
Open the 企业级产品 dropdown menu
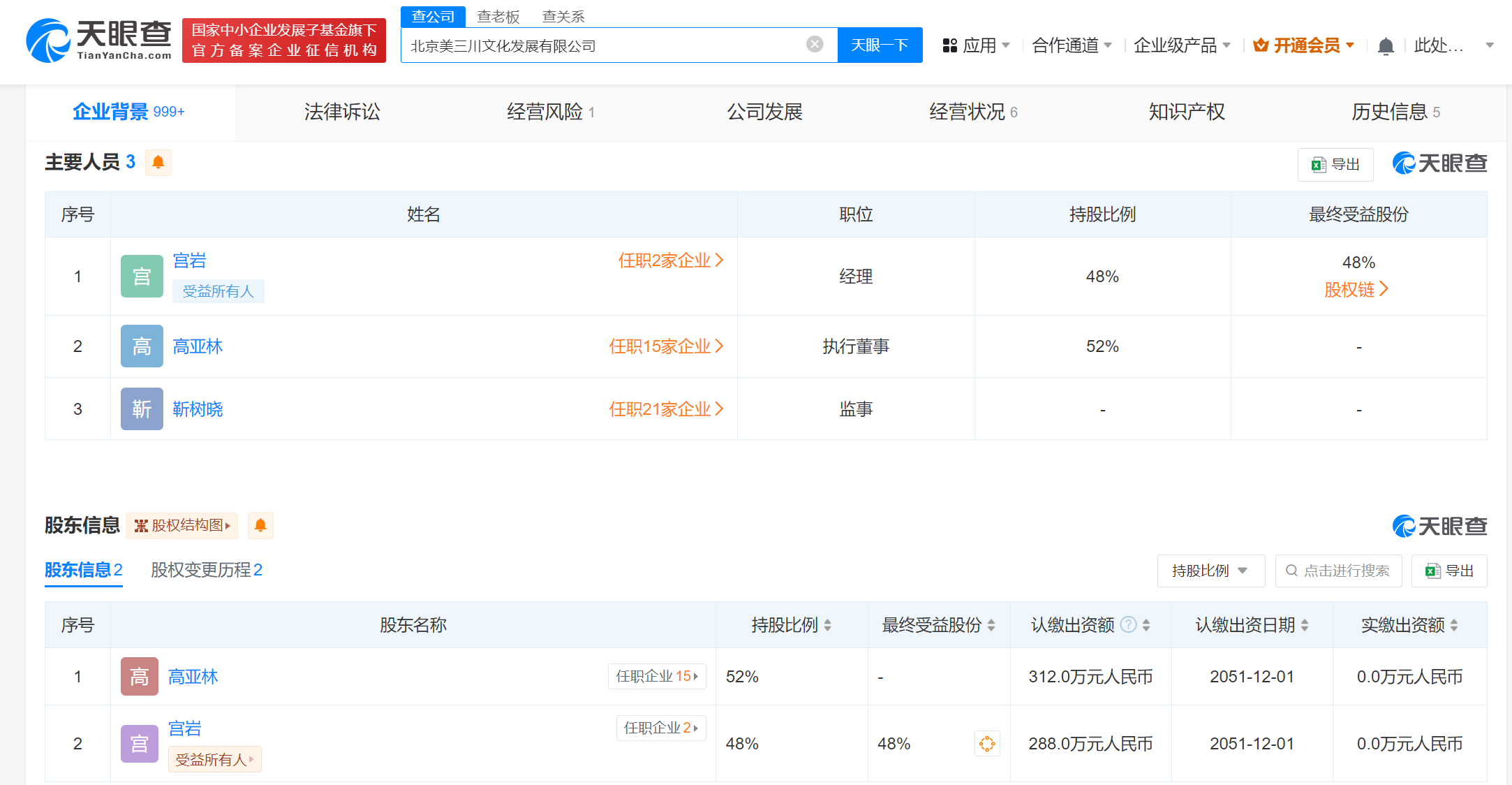pyautogui.click(x=1182, y=45)
